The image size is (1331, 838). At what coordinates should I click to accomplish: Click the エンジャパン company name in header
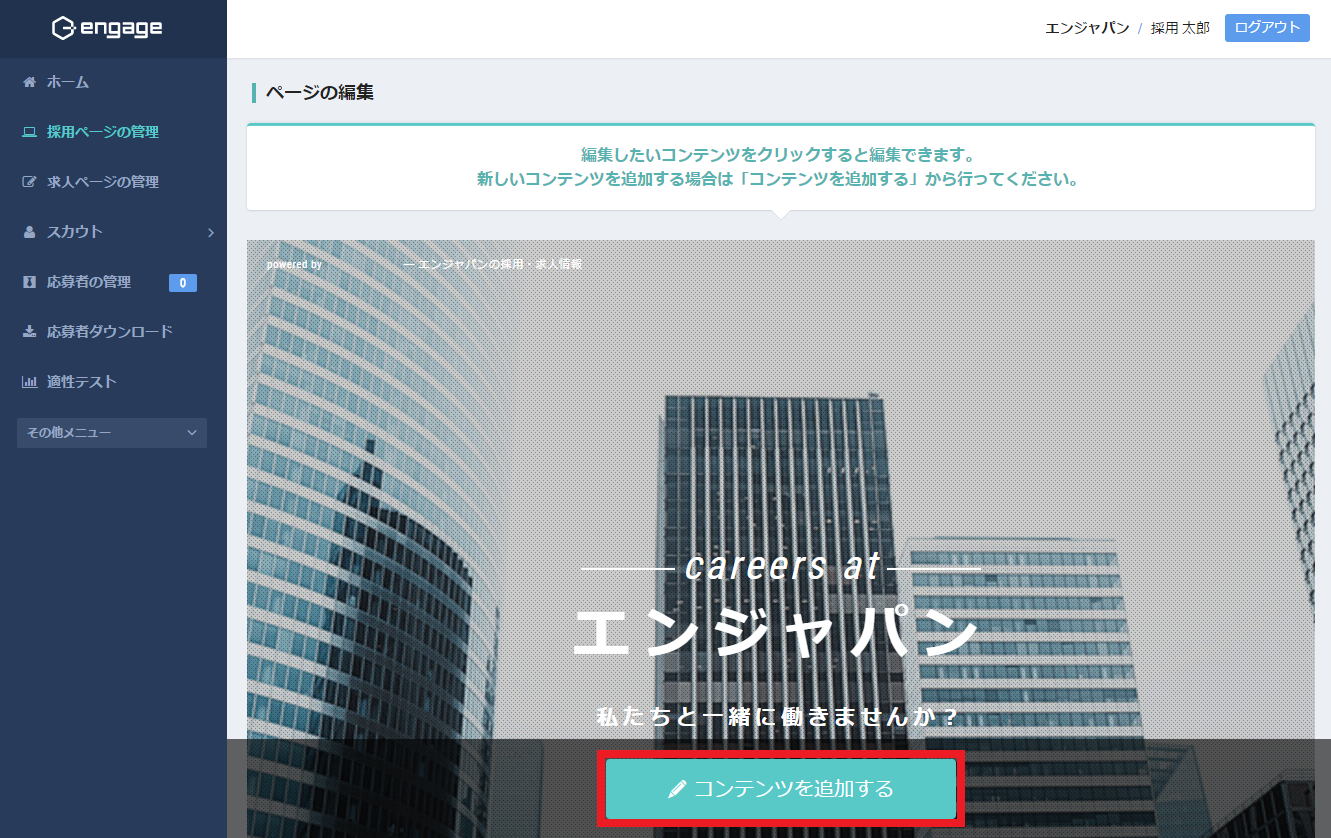(1087, 28)
